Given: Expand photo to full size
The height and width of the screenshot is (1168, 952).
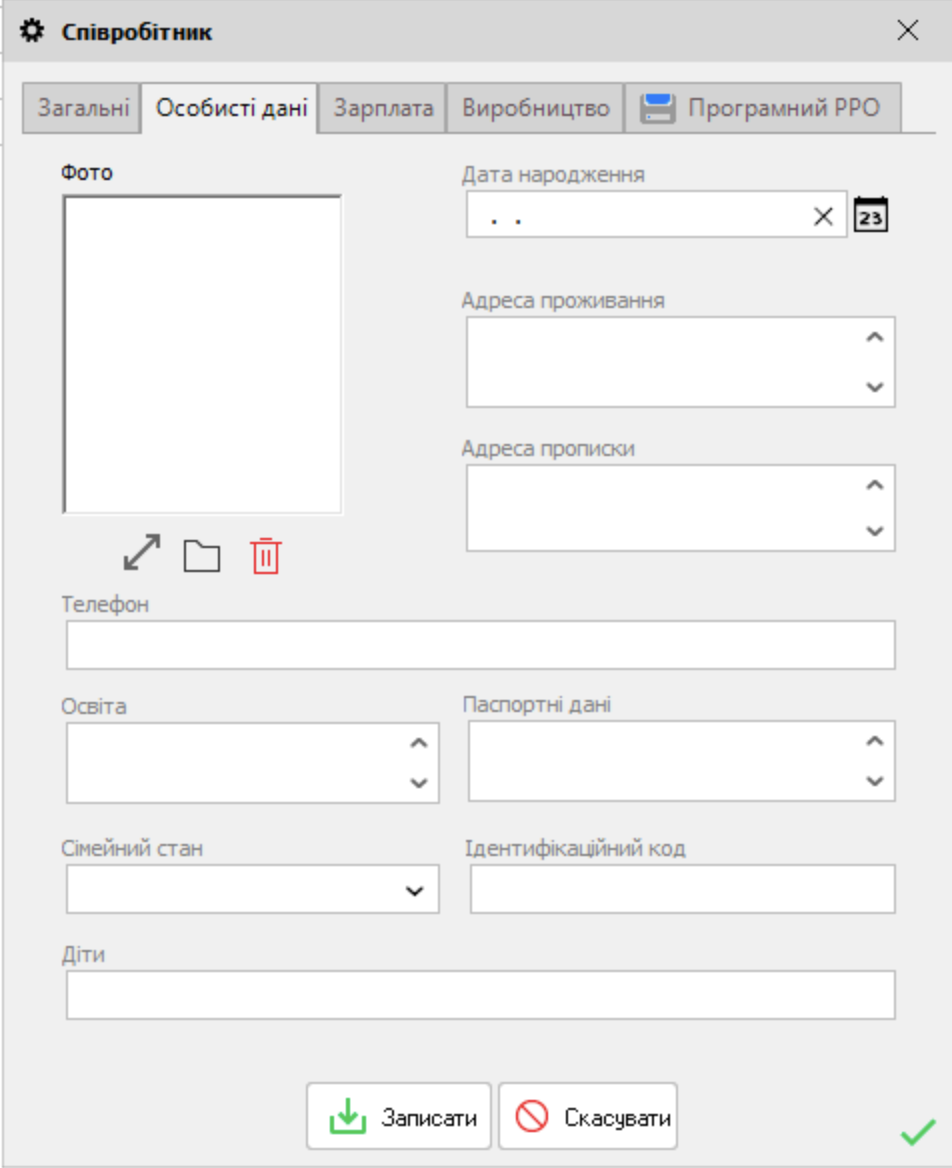Looking at the screenshot, I should [x=142, y=554].
